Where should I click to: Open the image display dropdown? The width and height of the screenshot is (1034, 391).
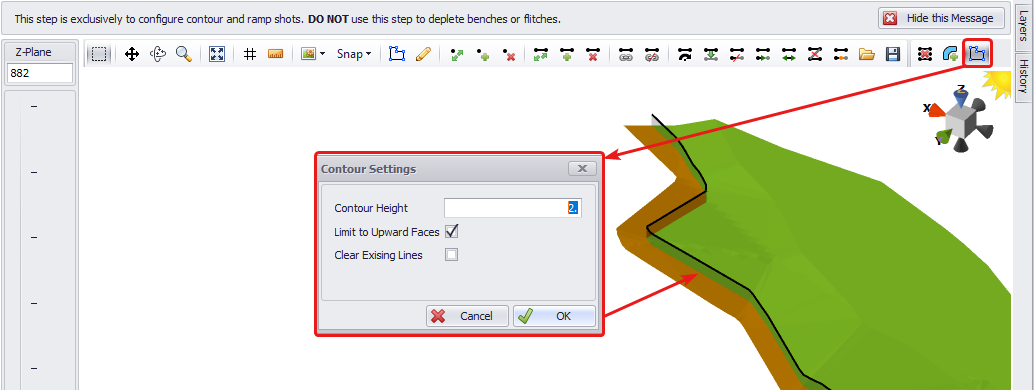tap(313, 54)
